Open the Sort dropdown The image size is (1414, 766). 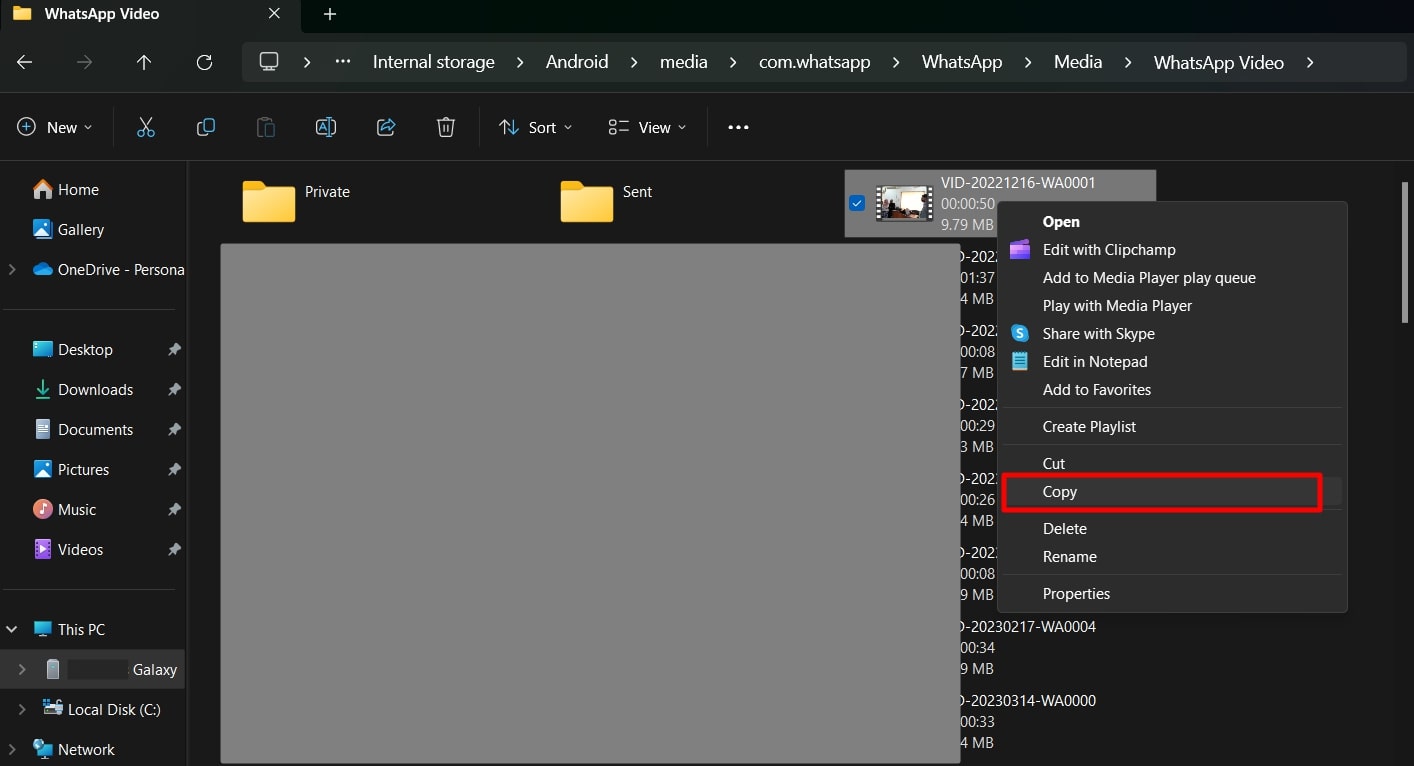point(536,127)
